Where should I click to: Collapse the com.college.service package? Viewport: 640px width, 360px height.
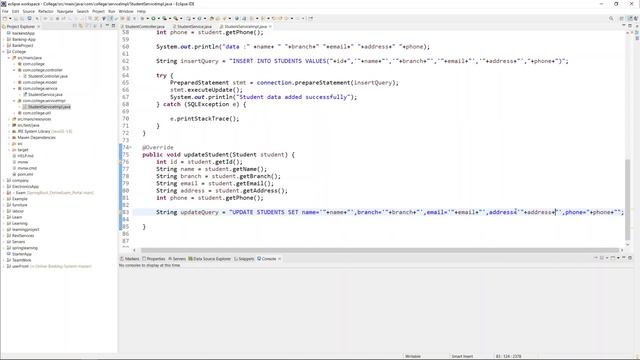tap(14, 89)
